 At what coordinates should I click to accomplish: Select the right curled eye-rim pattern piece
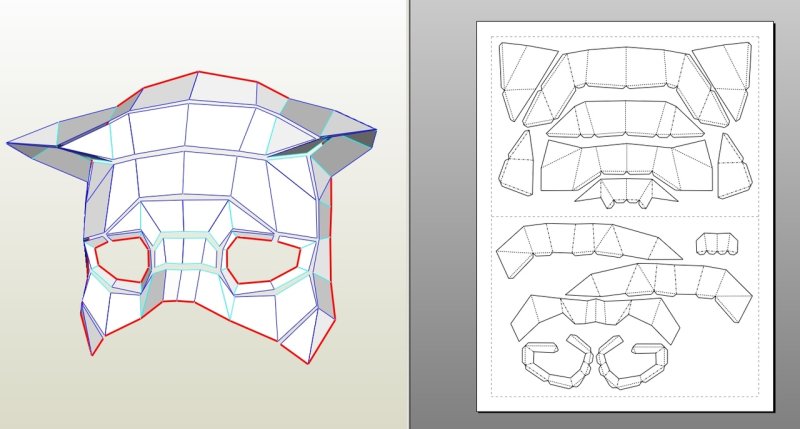click(x=628, y=363)
